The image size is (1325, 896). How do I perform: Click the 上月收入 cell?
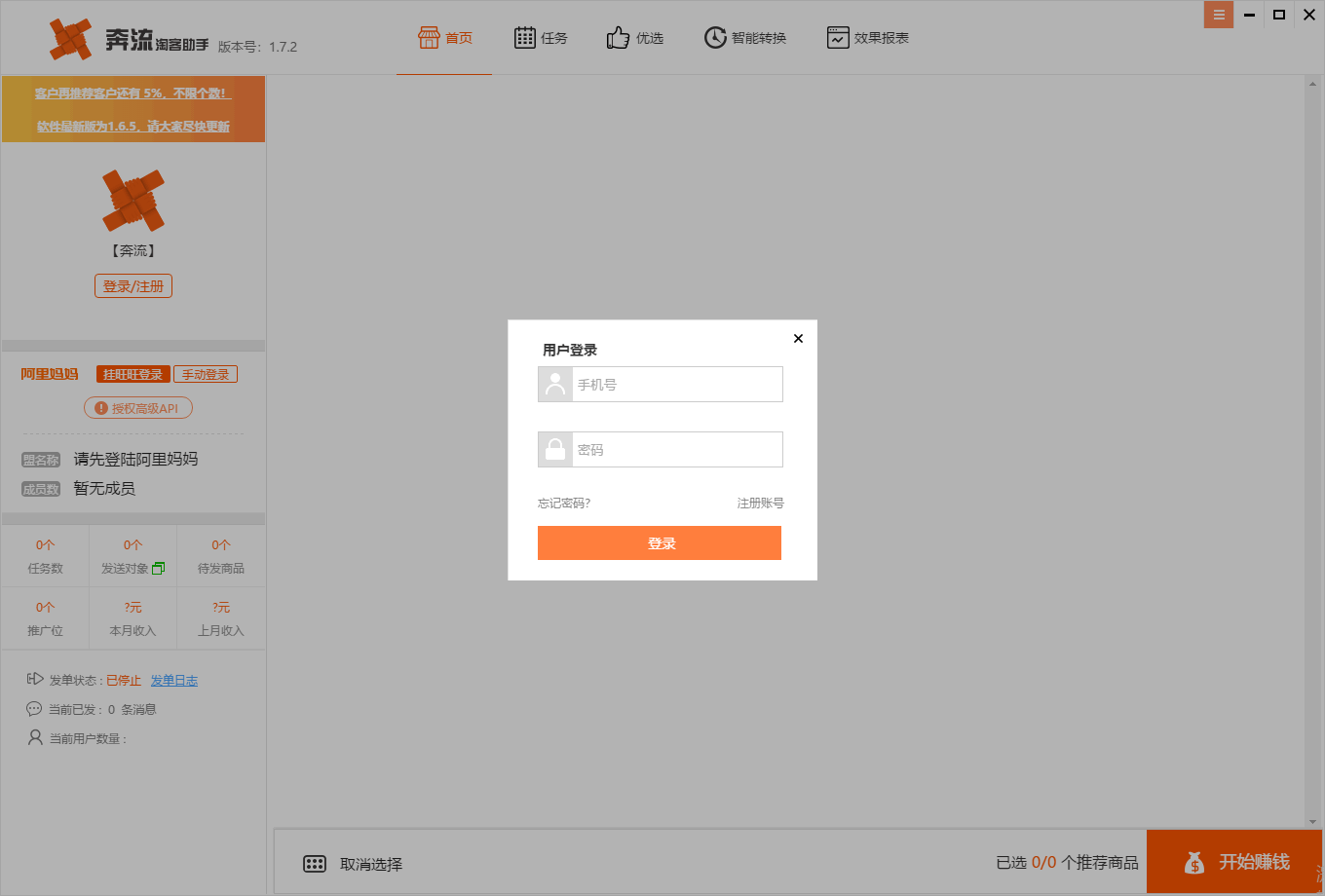(x=221, y=619)
